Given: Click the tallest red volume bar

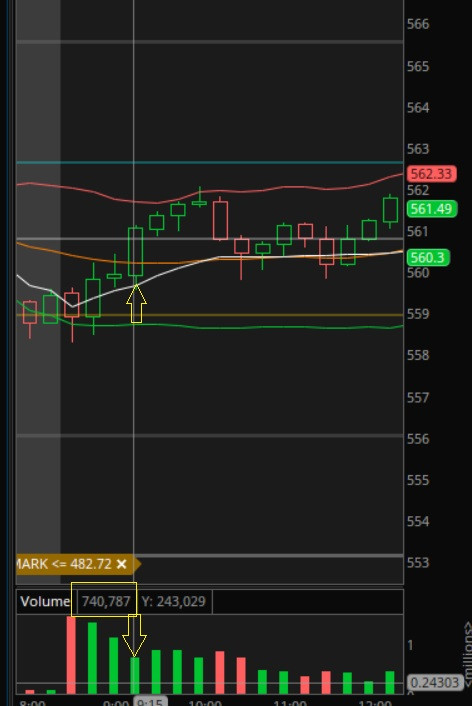Looking at the screenshot, I should 71,655.
